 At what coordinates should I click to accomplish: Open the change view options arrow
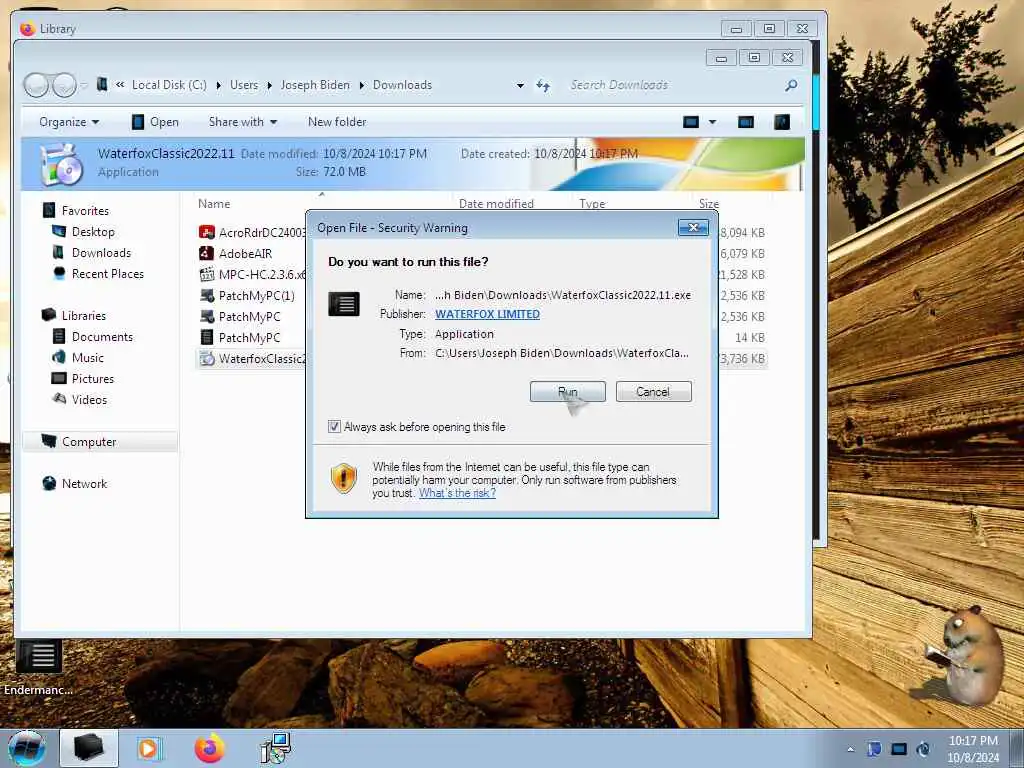point(712,122)
